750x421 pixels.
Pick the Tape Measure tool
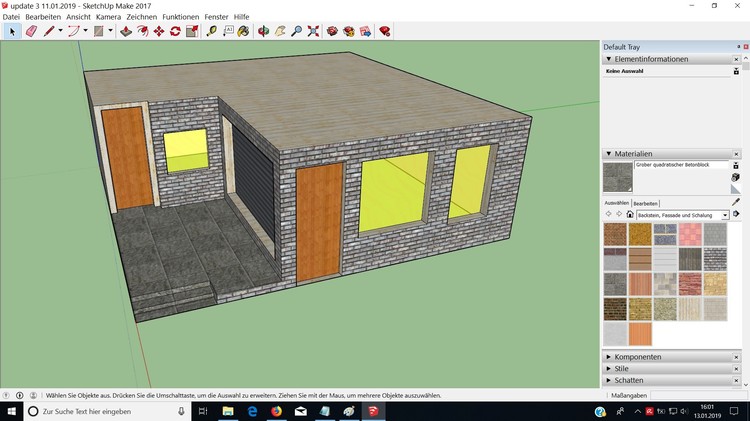(x=211, y=32)
